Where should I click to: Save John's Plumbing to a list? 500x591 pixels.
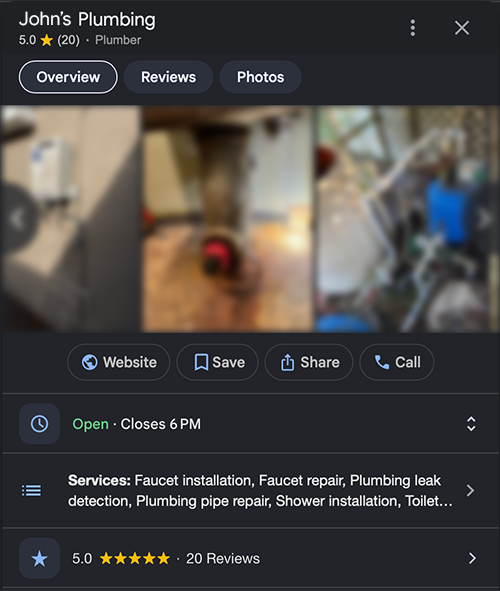pos(217,362)
